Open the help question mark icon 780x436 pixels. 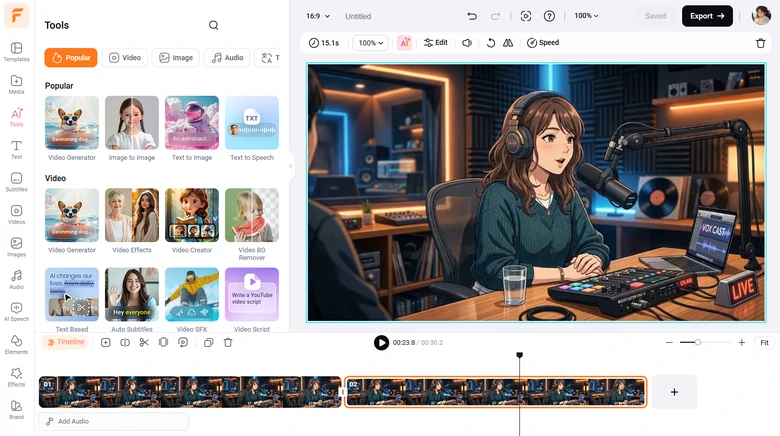pyautogui.click(x=549, y=16)
